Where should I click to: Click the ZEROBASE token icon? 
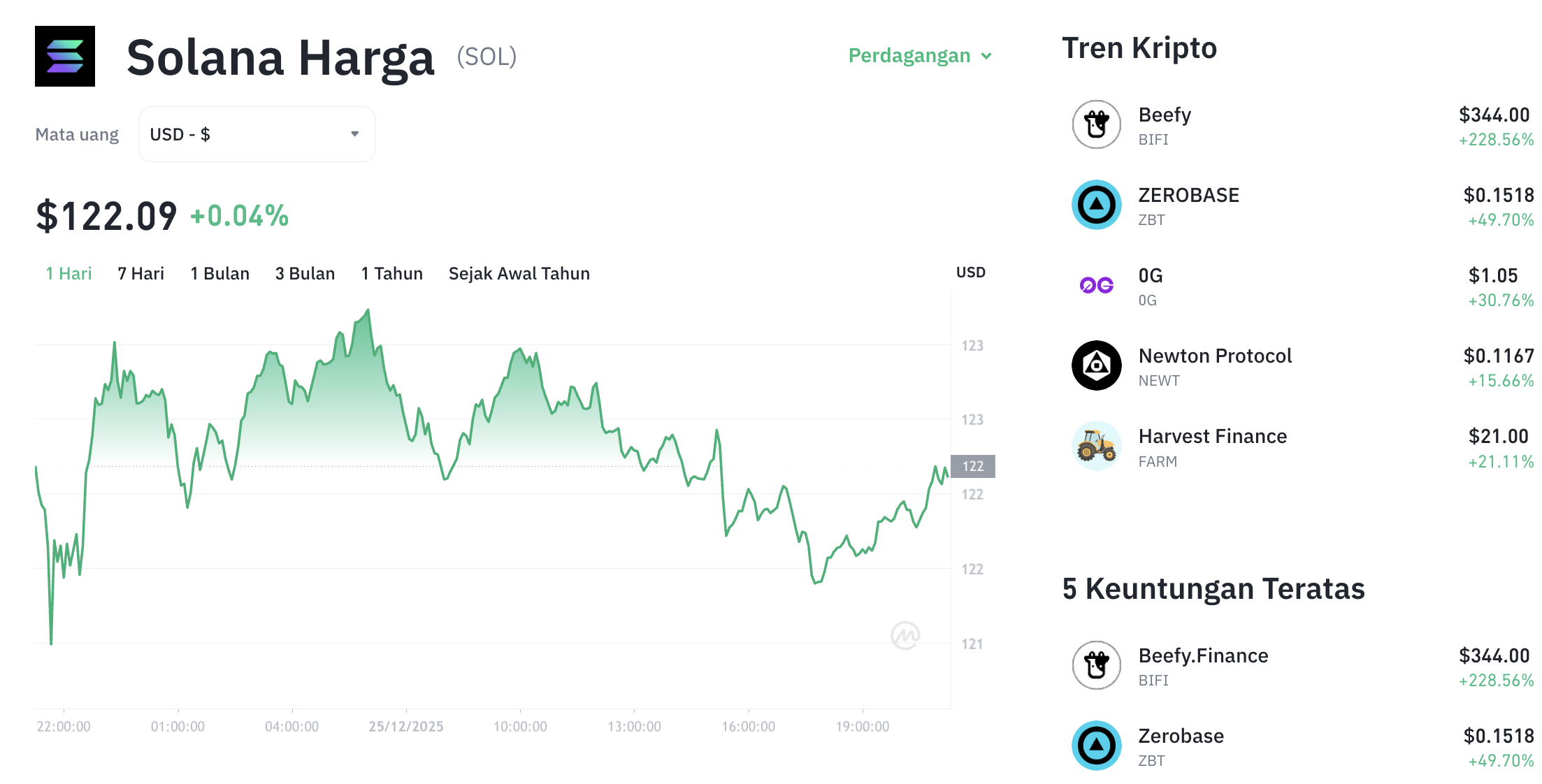click(x=1096, y=205)
